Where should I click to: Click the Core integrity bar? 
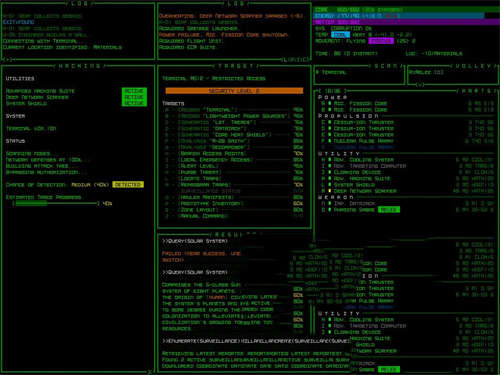(x=406, y=10)
